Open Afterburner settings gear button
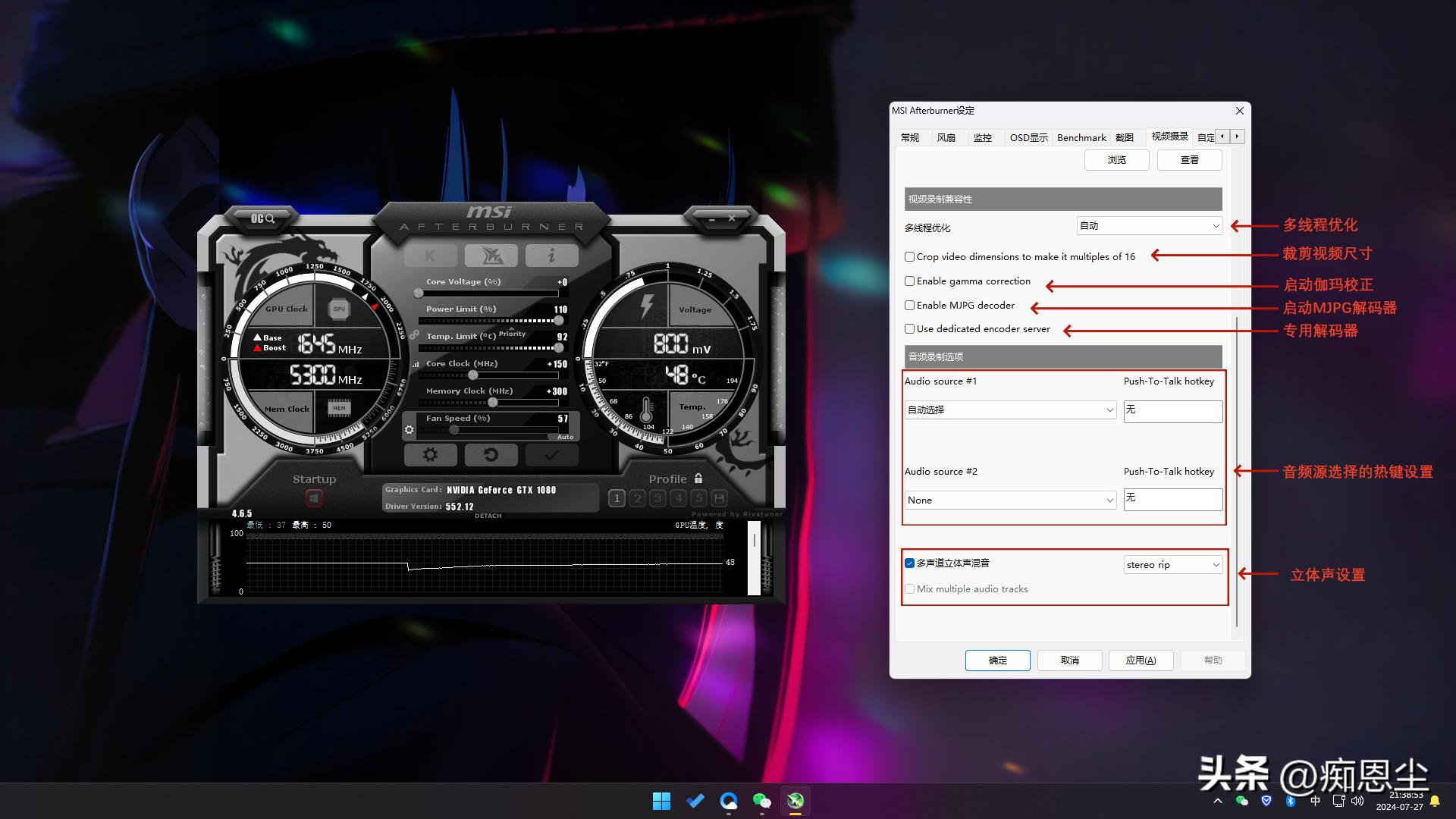Image resolution: width=1456 pixels, height=819 pixels. tap(430, 455)
